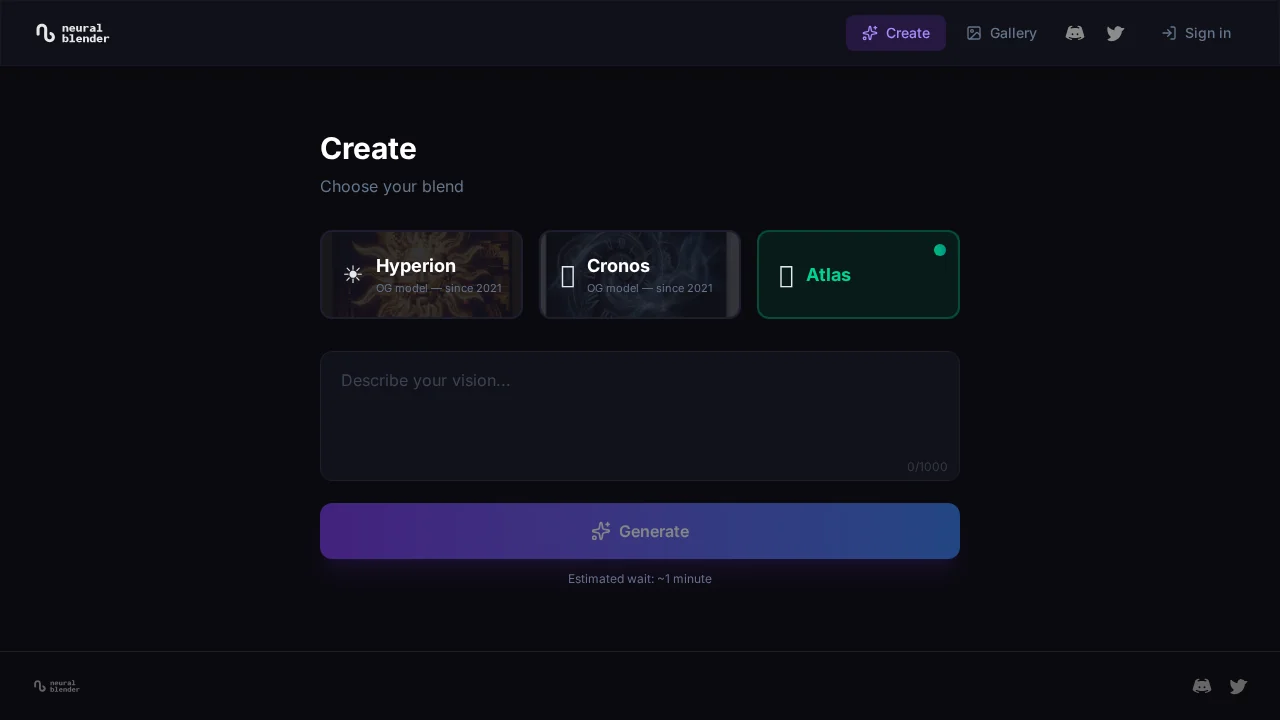
Task: Click the image icon next to Gallery
Action: click(973, 33)
